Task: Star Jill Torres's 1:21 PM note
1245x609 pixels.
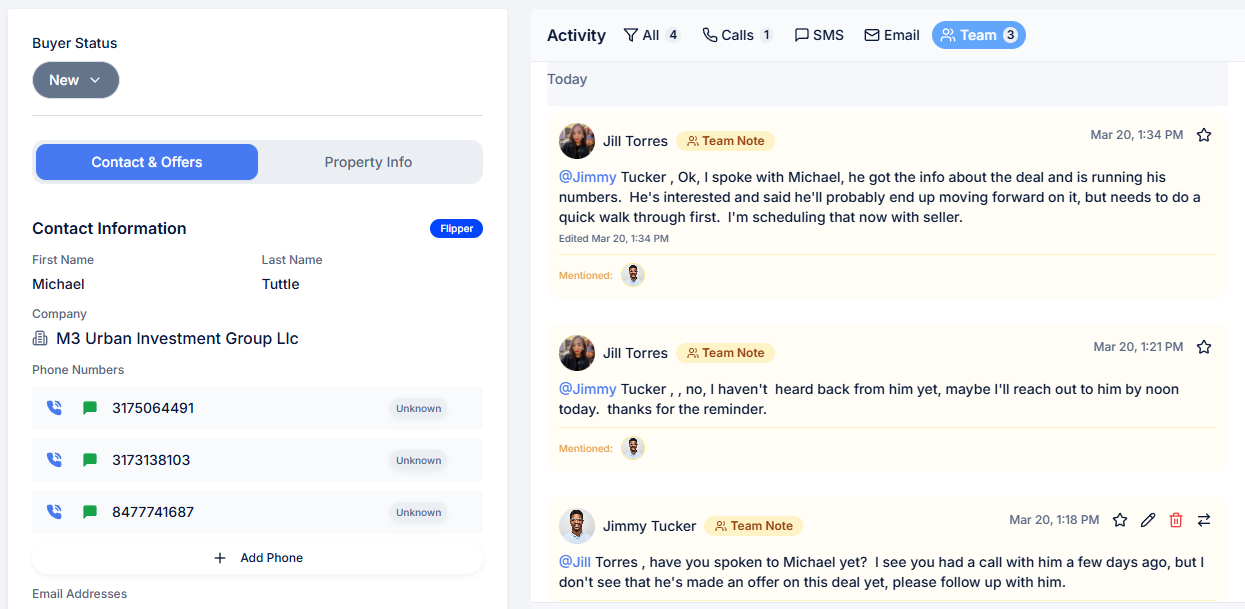Action: coord(1204,347)
